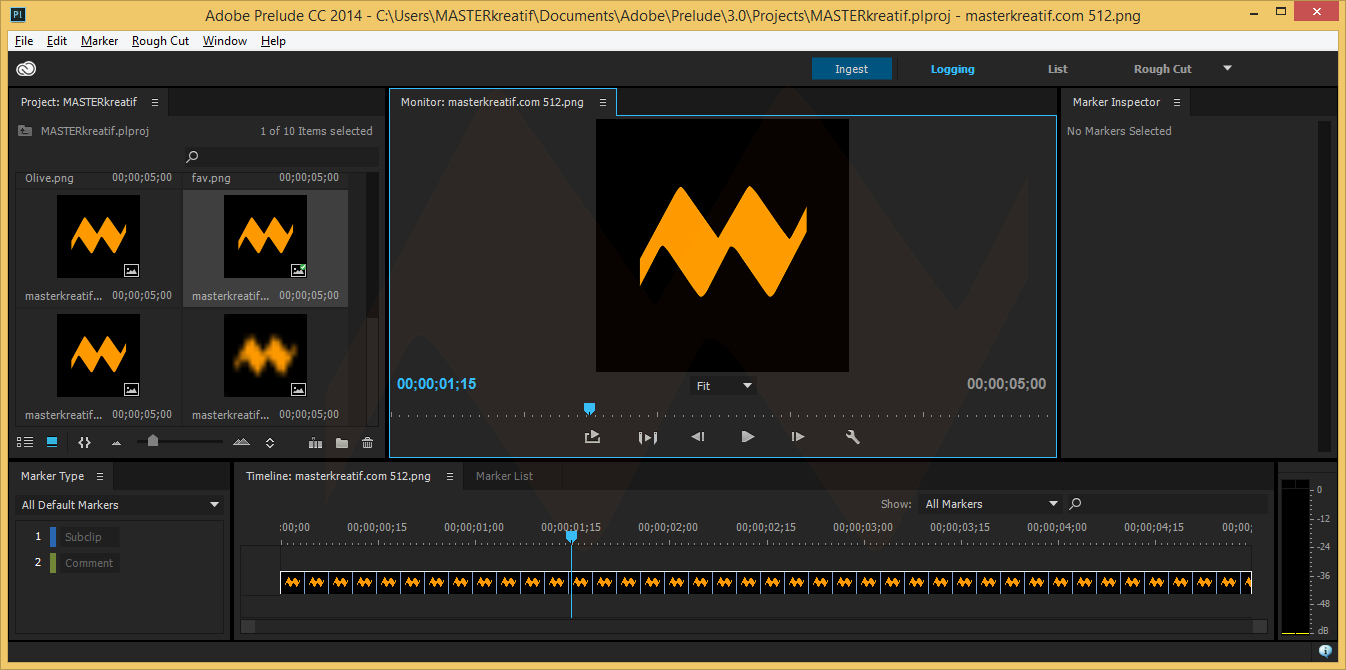Switch to Rough Cut workspace
The height and width of the screenshot is (670, 1346).
(x=1162, y=69)
